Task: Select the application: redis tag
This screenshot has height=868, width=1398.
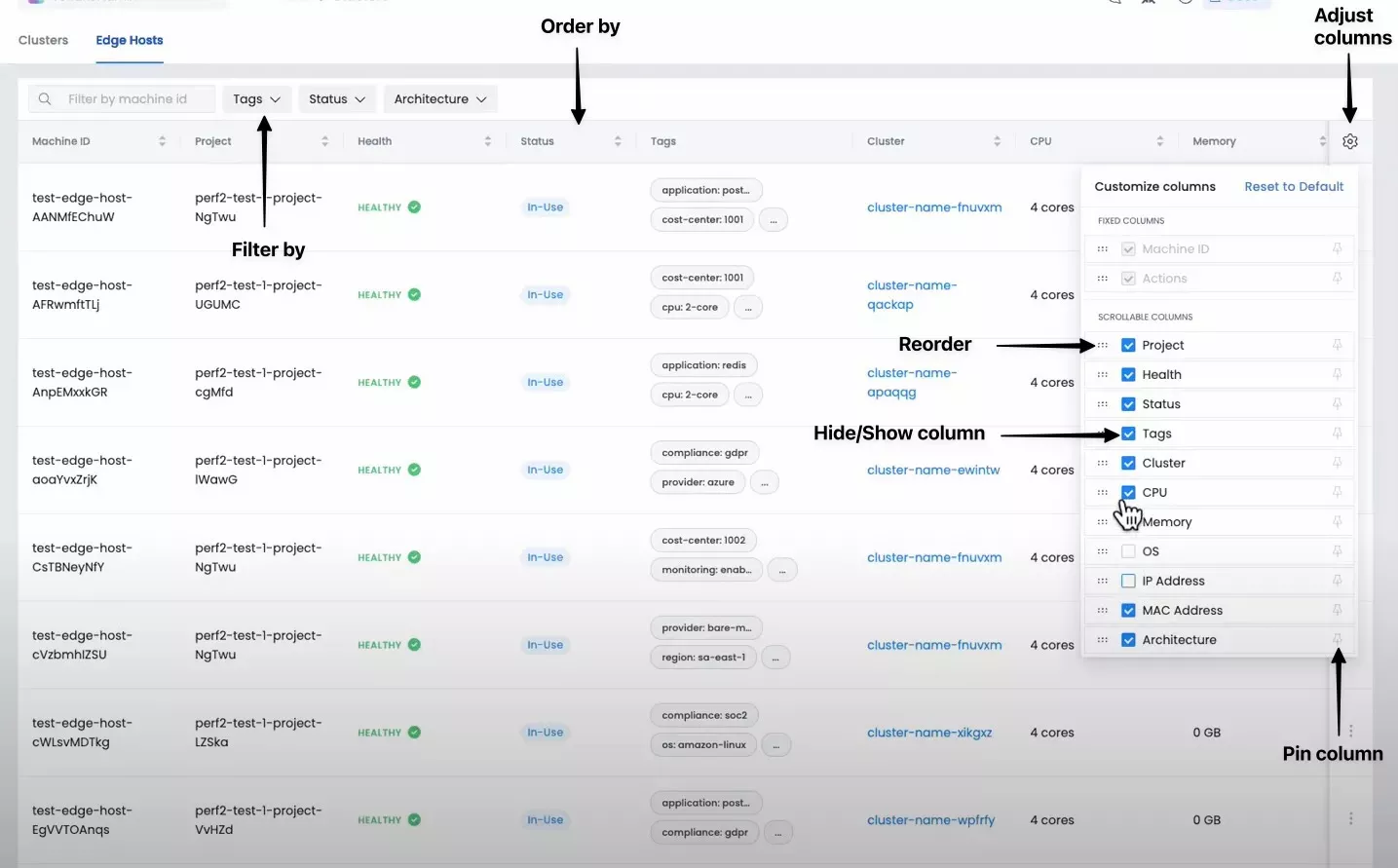Action: 703,365
